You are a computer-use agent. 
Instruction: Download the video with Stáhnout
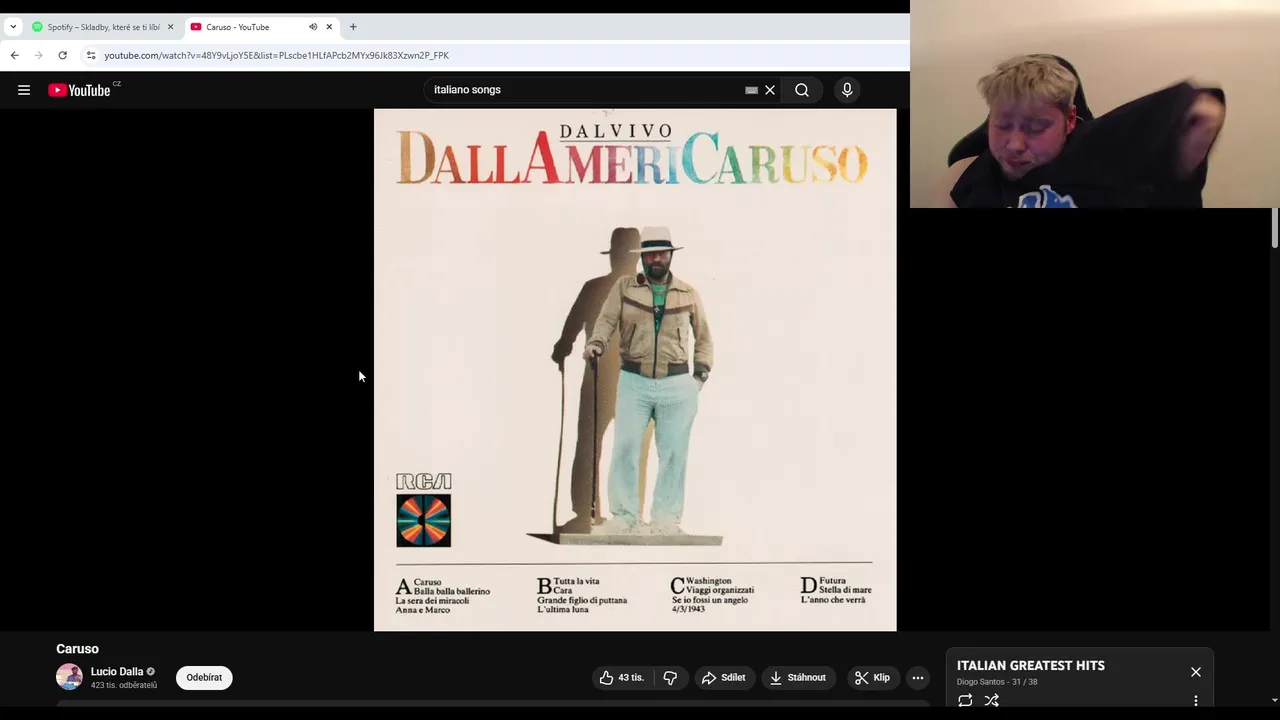click(797, 677)
